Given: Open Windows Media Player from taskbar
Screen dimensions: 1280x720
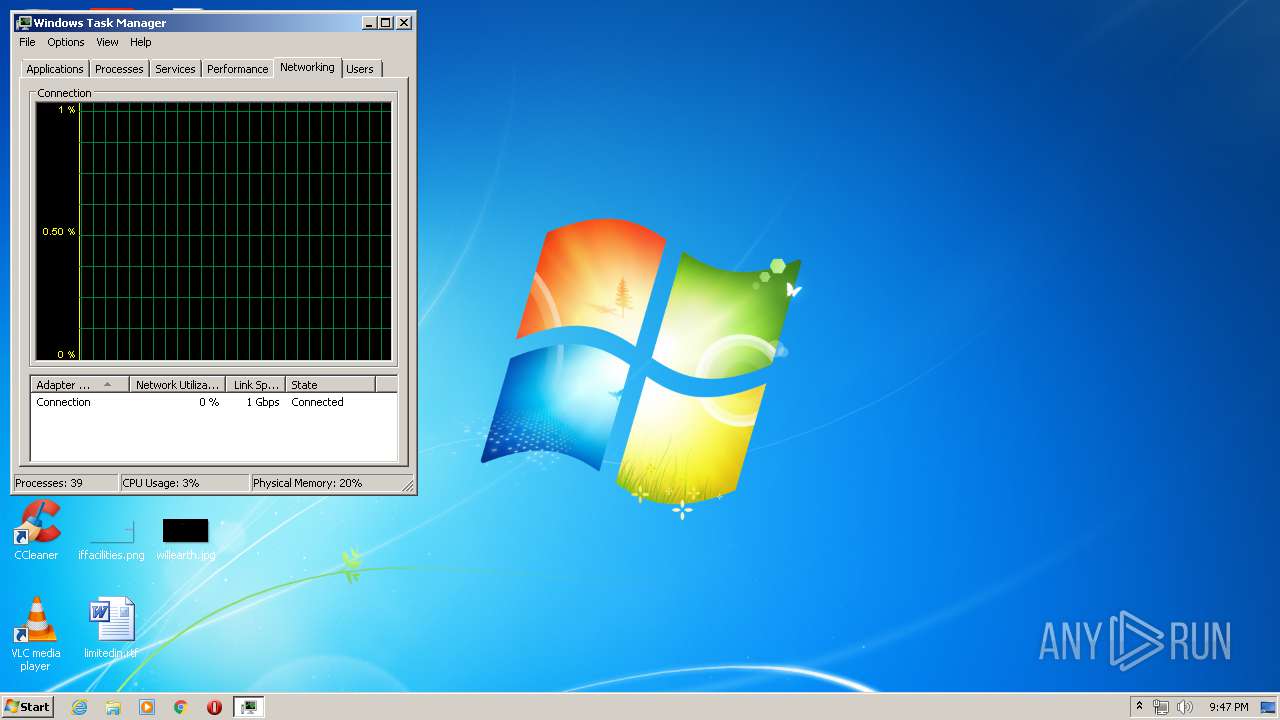Looking at the screenshot, I should [x=147, y=707].
